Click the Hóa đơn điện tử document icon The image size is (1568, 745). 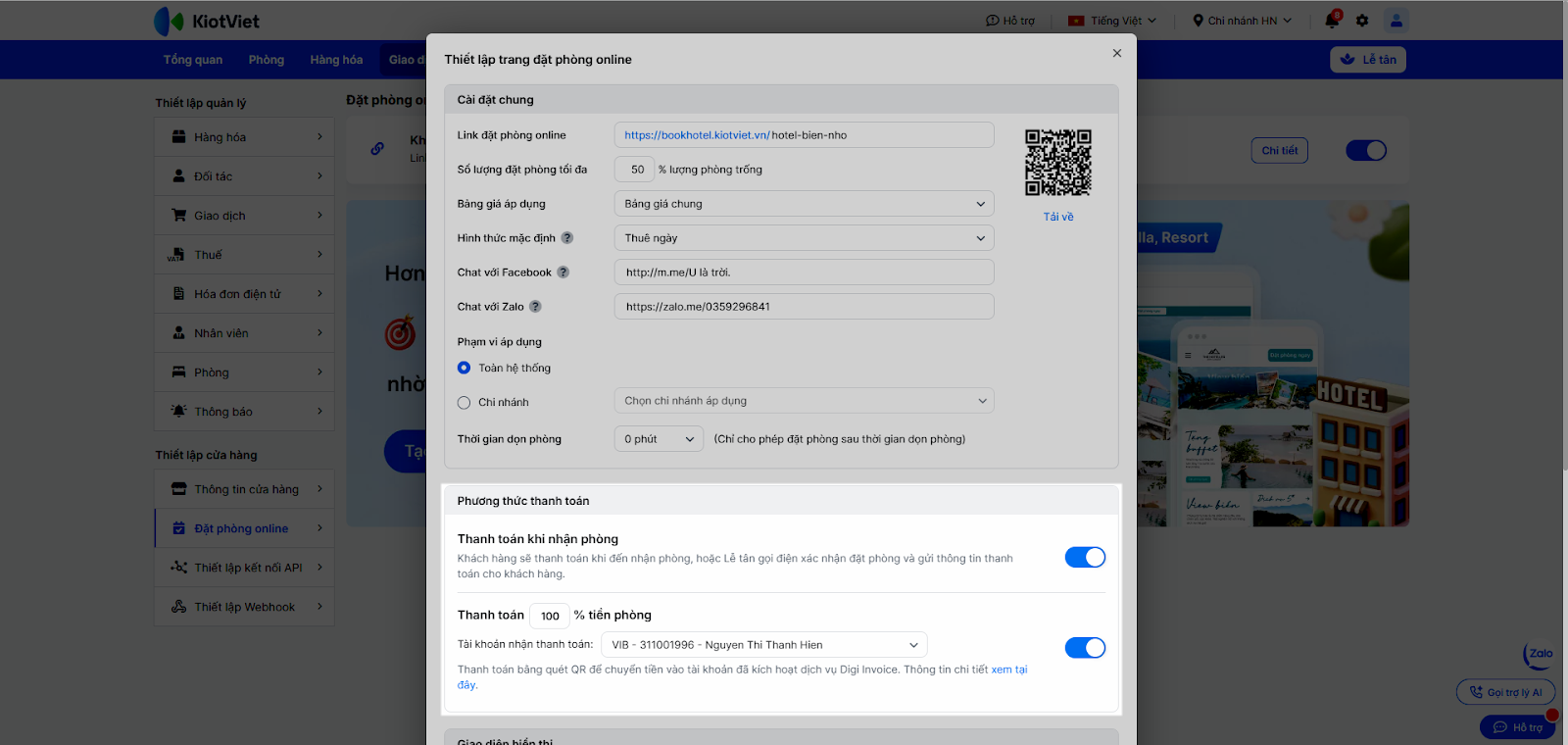pyautogui.click(x=178, y=294)
